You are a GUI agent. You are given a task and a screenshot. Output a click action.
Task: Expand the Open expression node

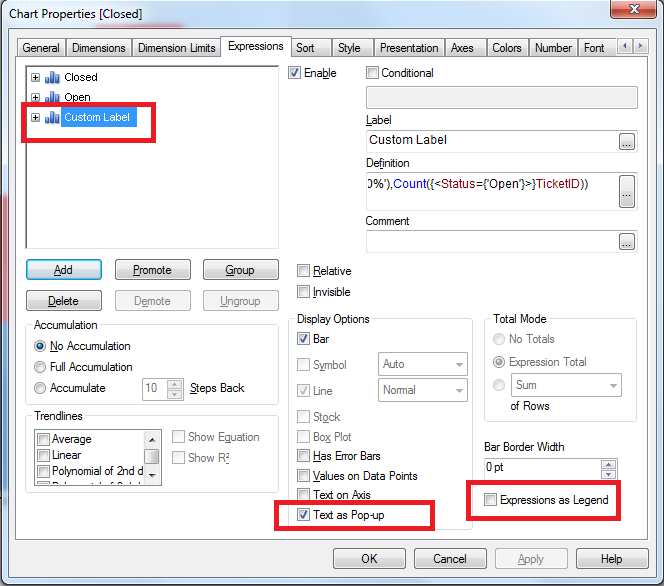pyautogui.click(x=36, y=97)
